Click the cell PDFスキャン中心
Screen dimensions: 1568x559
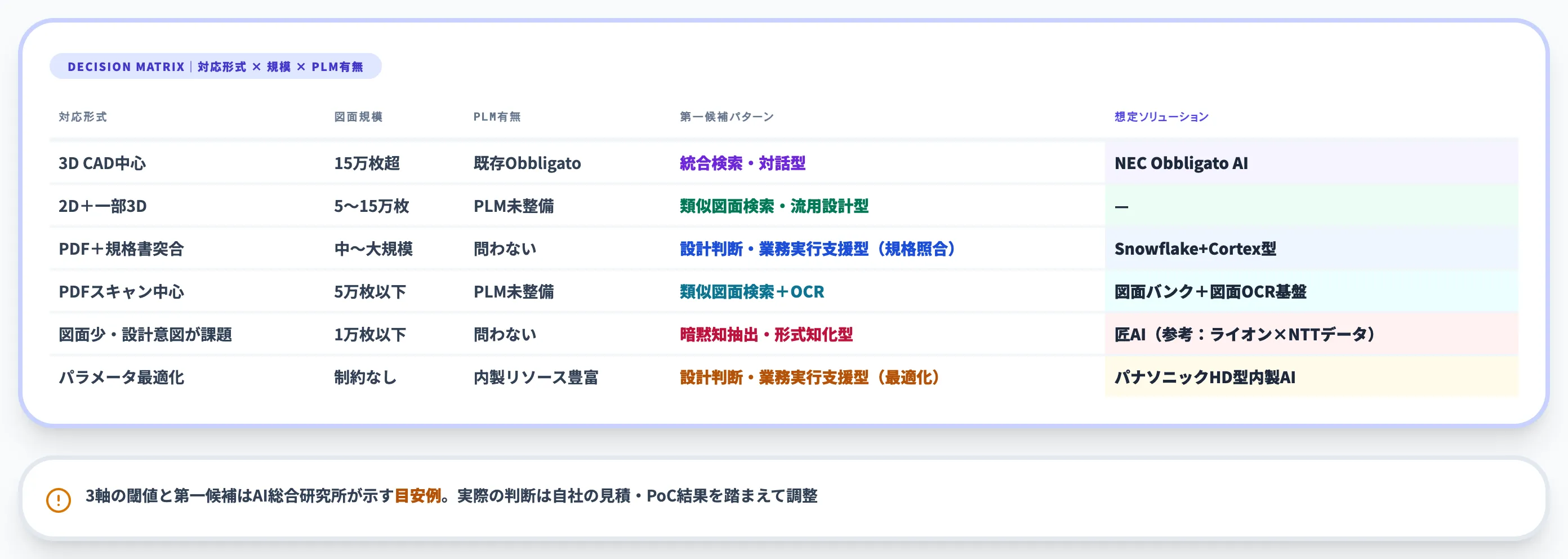(121, 292)
